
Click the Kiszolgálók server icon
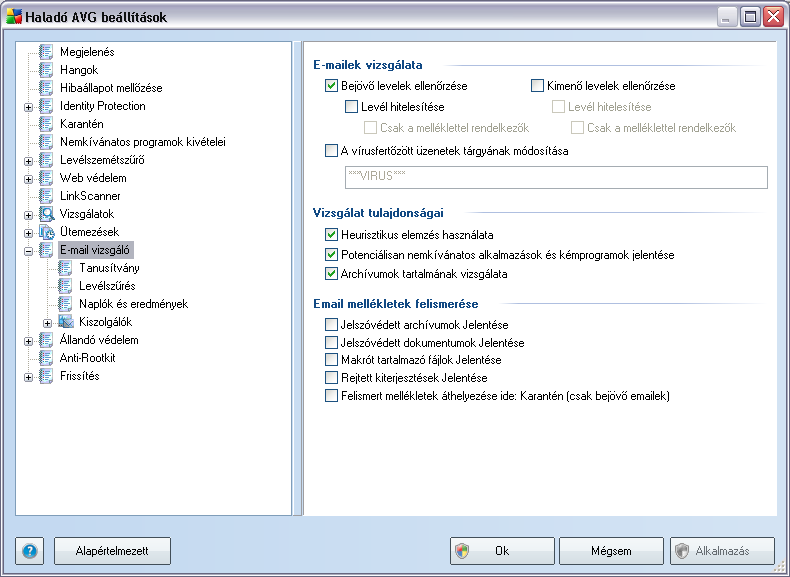point(65,322)
